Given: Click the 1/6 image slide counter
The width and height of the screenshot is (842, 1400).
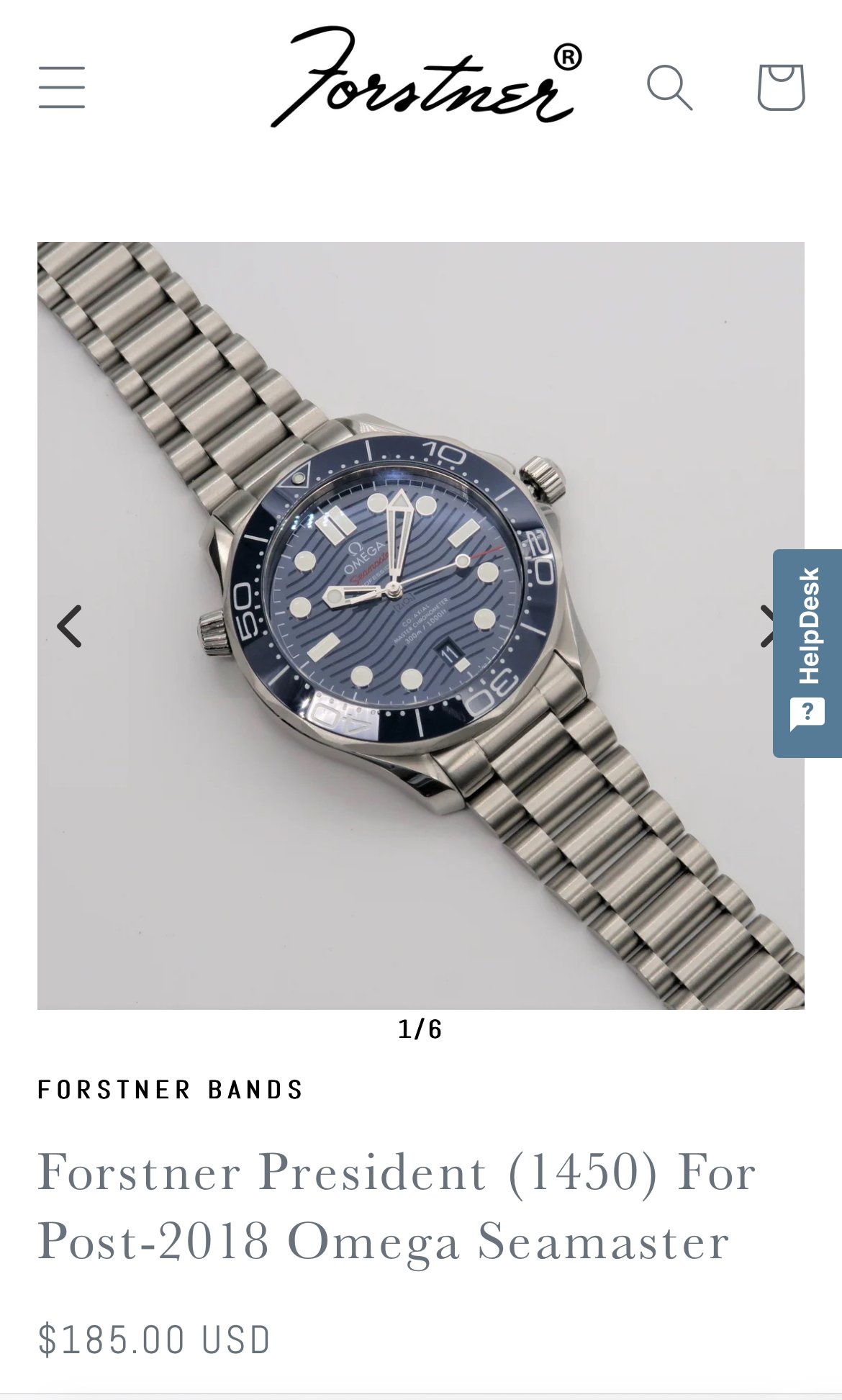Looking at the screenshot, I should (x=420, y=1029).
